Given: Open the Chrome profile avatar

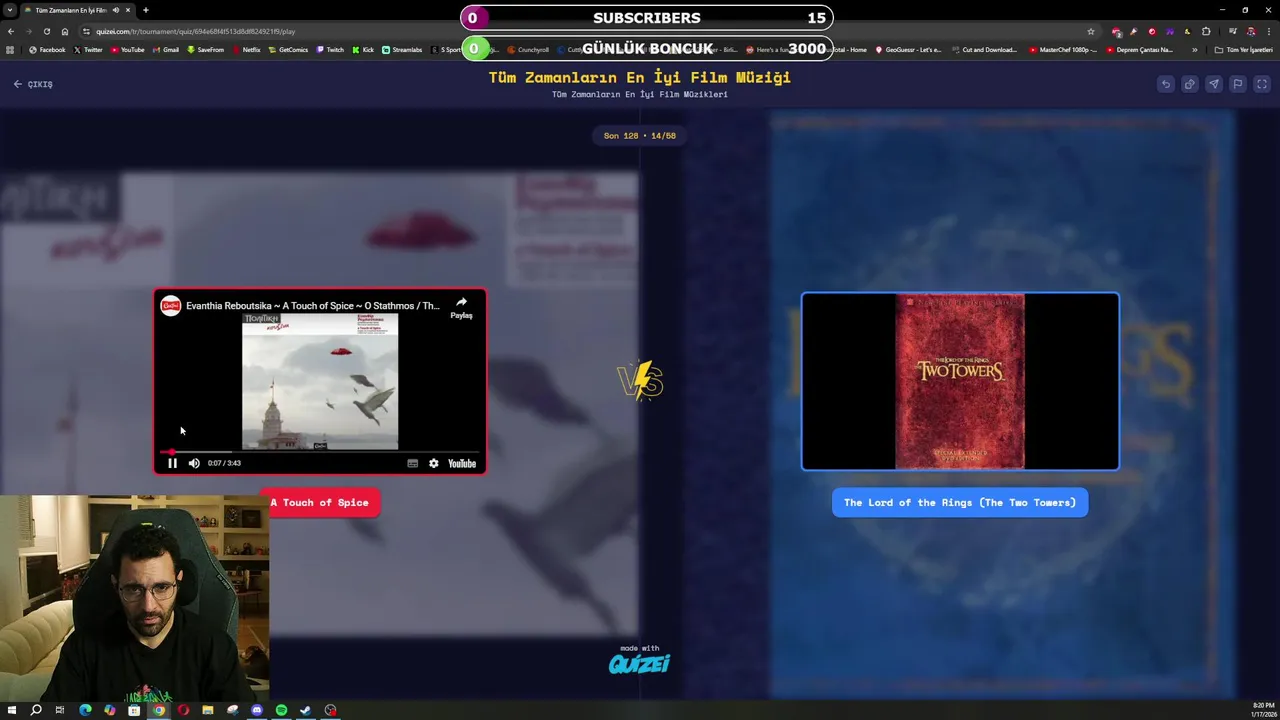Looking at the screenshot, I should [x=1250, y=31].
